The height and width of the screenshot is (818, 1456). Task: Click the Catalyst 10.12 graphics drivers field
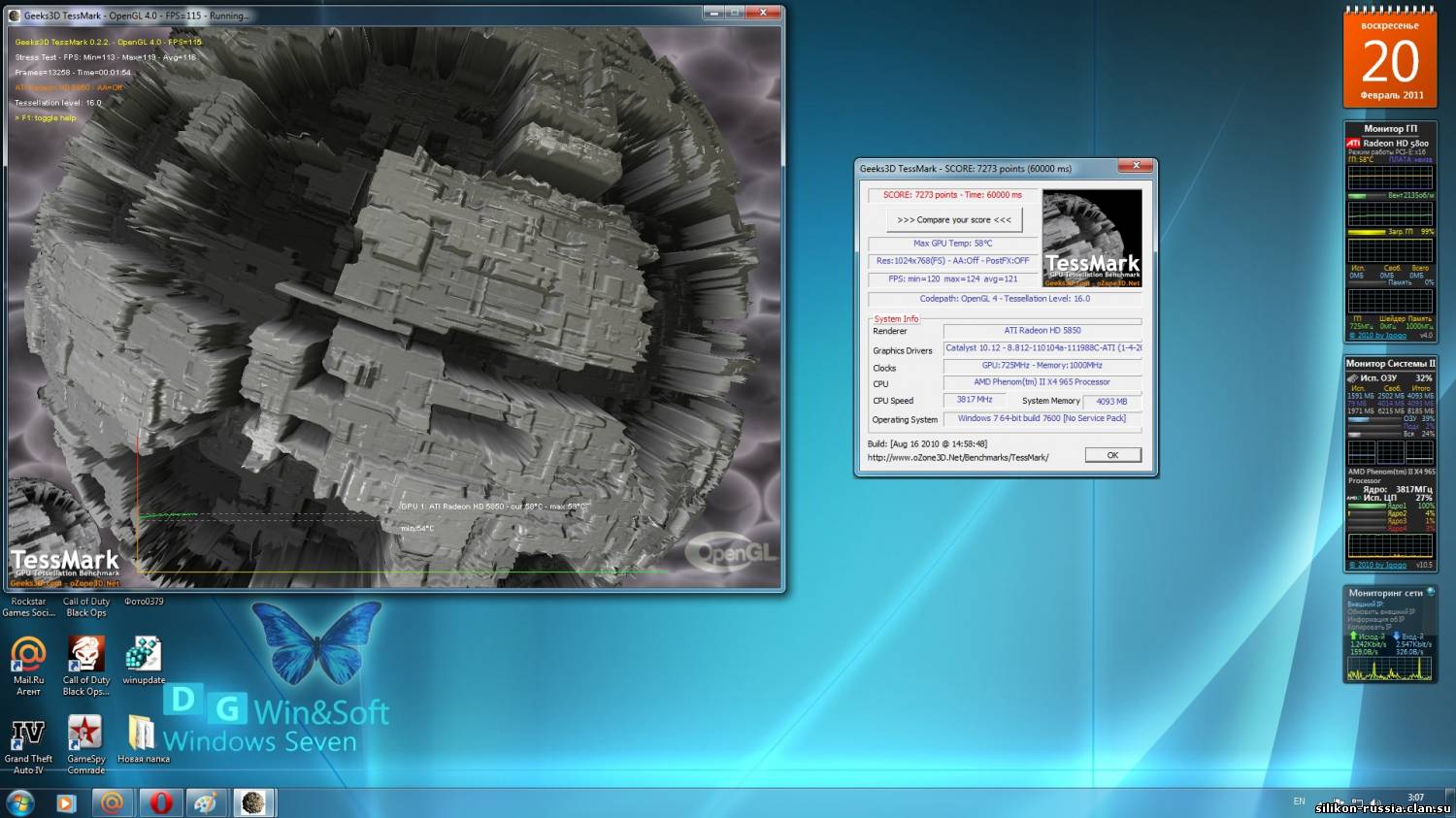(x=1042, y=348)
